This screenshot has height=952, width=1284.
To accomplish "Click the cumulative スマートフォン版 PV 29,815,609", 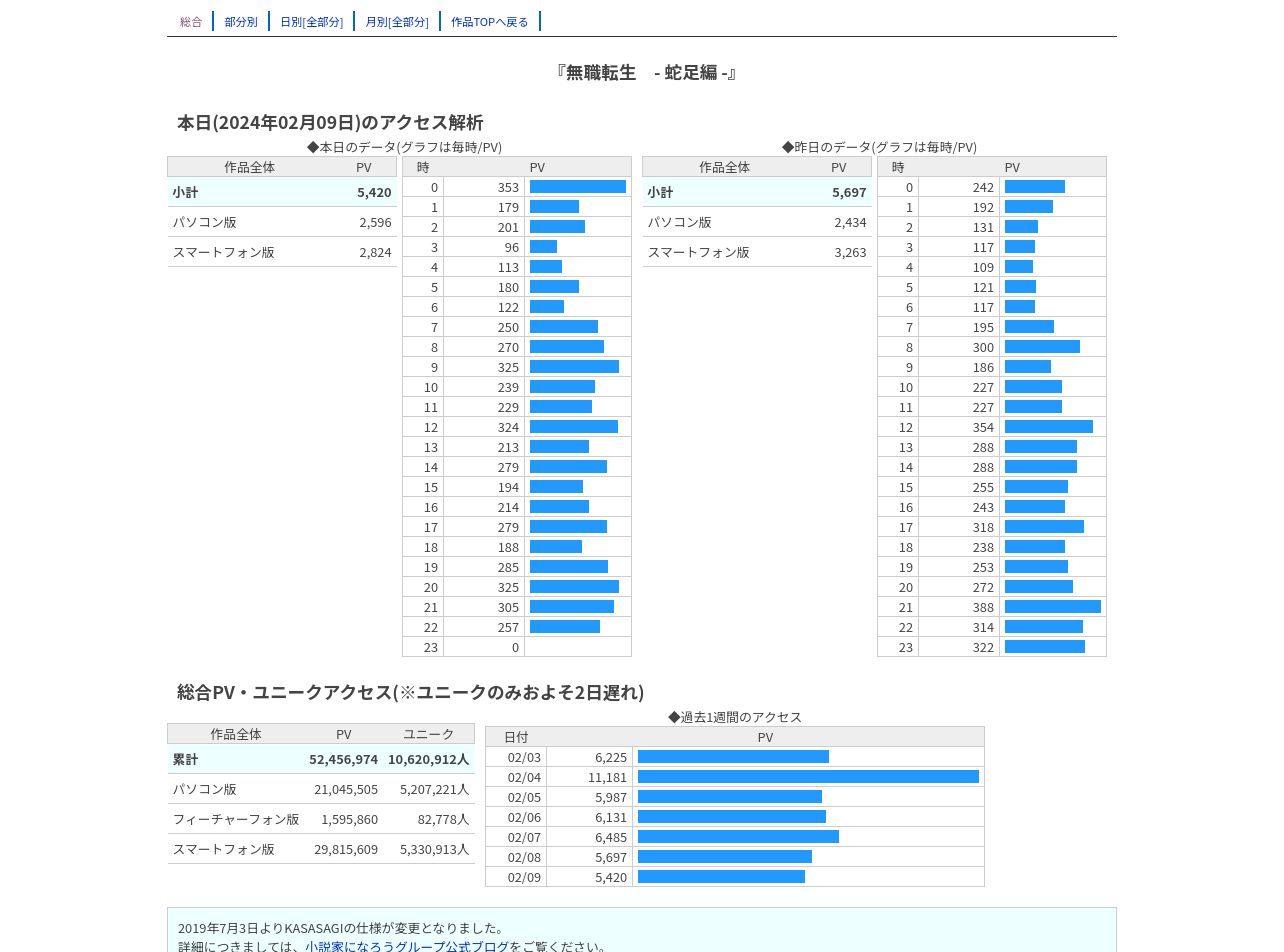I will 346,849.
